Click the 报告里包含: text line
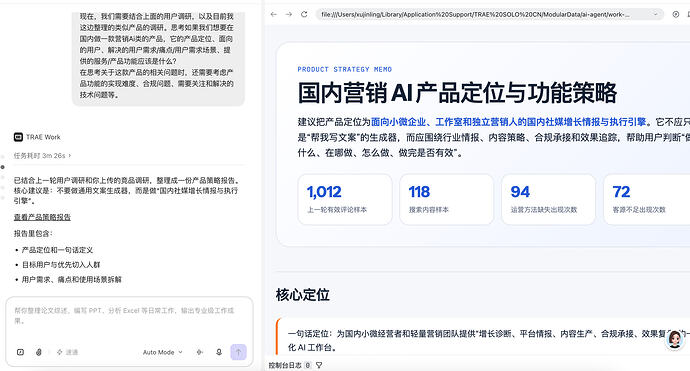Image resolution: width=690 pixels, height=371 pixels. coord(33,234)
